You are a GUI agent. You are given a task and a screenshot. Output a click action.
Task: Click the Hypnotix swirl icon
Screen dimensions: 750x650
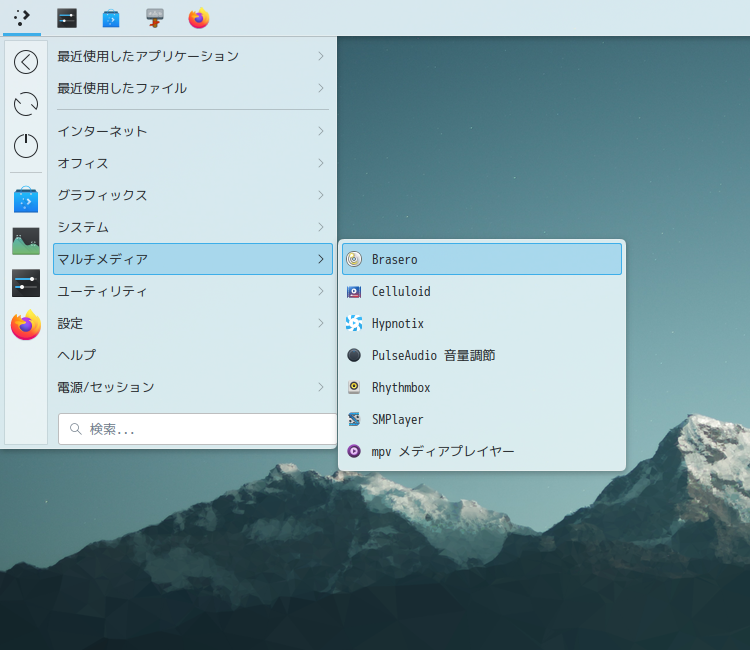click(x=354, y=323)
